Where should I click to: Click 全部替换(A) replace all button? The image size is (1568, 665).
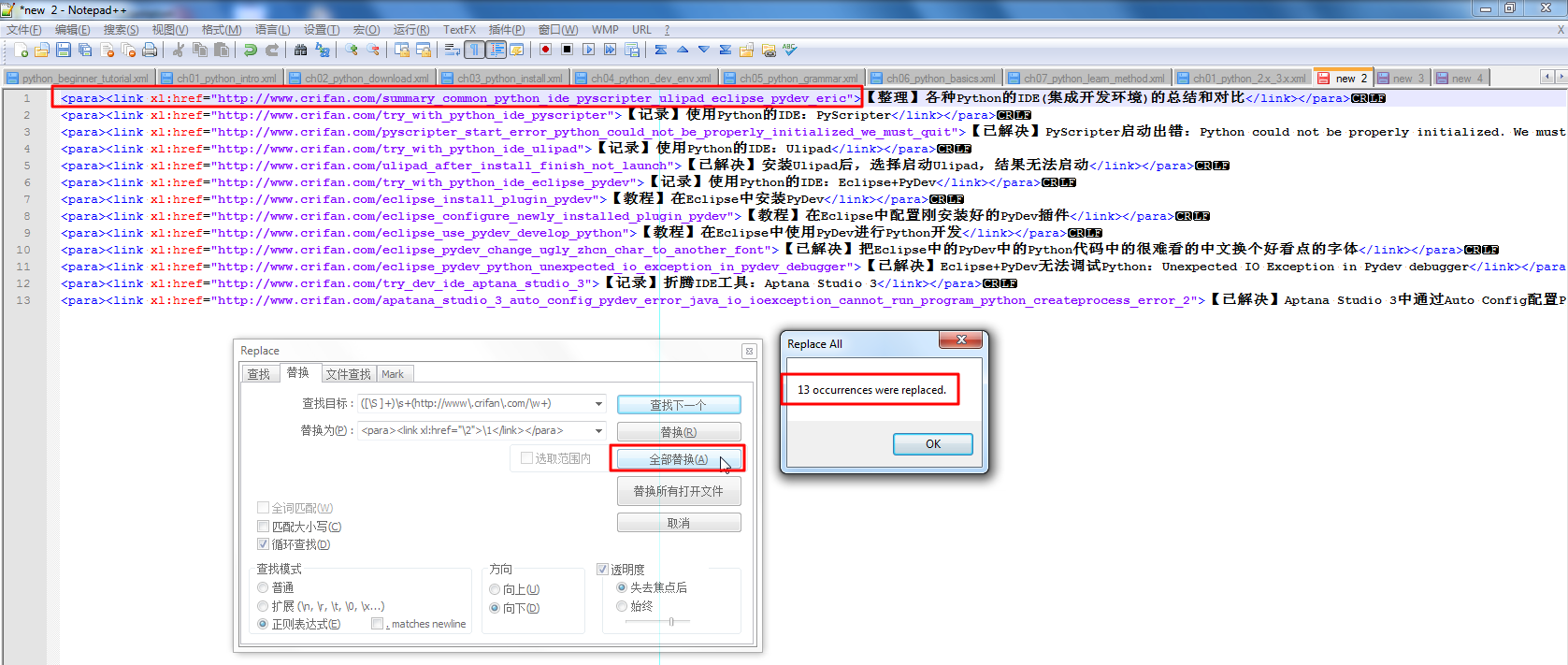(679, 459)
